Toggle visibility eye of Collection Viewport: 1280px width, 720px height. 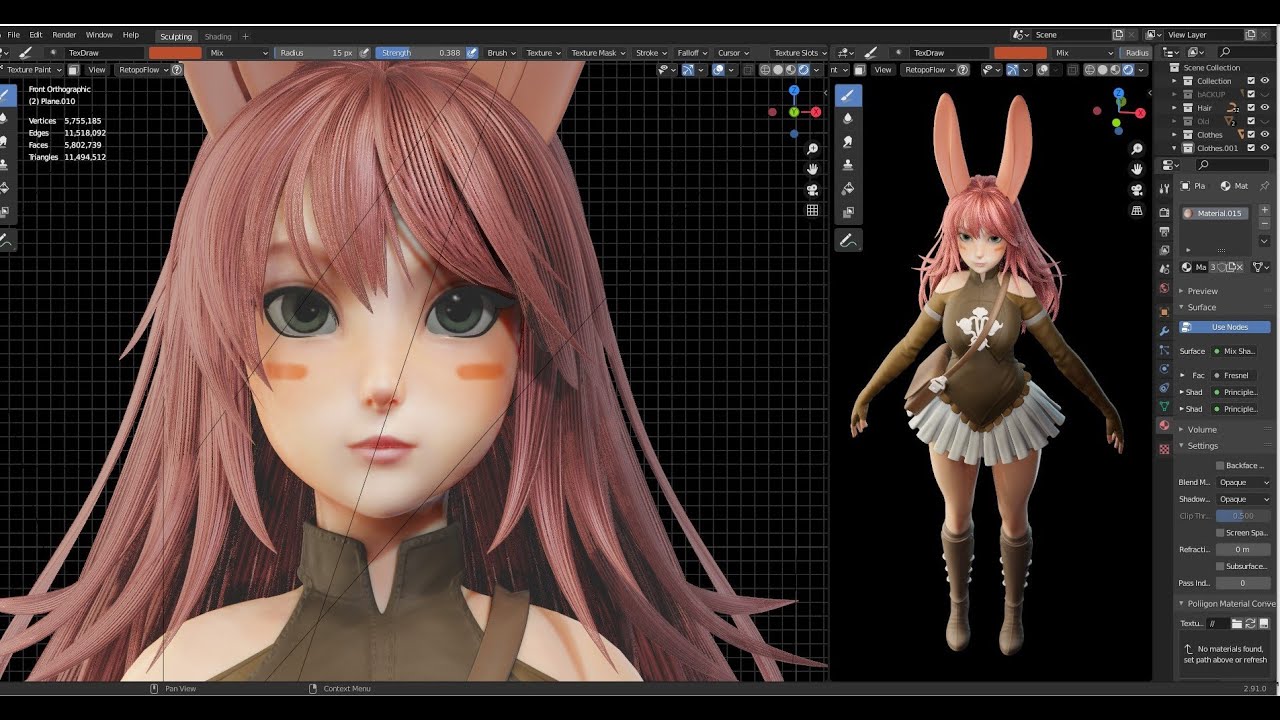1265,81
